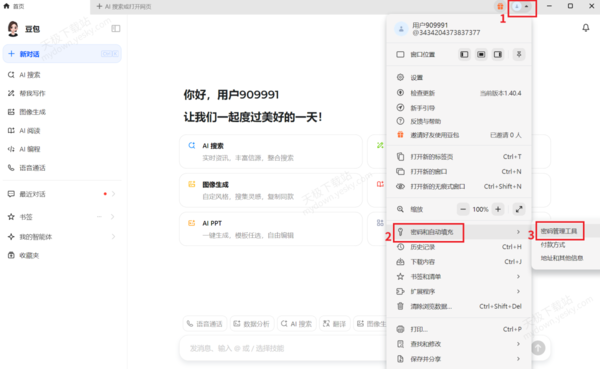Choose 反馈与帮助 in the menu
Screen dimensions: 600x369
[x=459, y=121]
